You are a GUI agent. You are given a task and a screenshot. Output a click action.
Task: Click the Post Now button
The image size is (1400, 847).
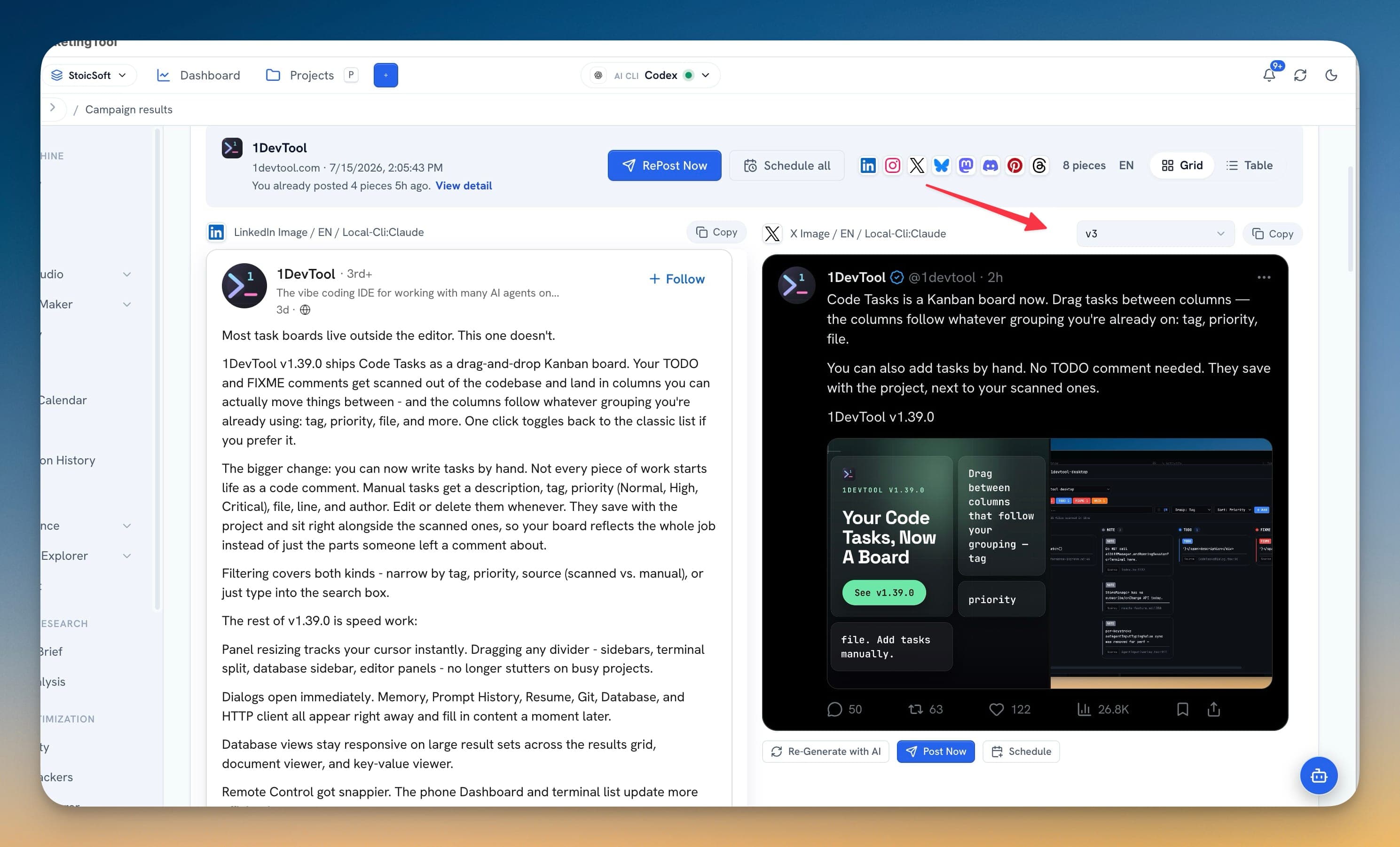tap(935, 752)
